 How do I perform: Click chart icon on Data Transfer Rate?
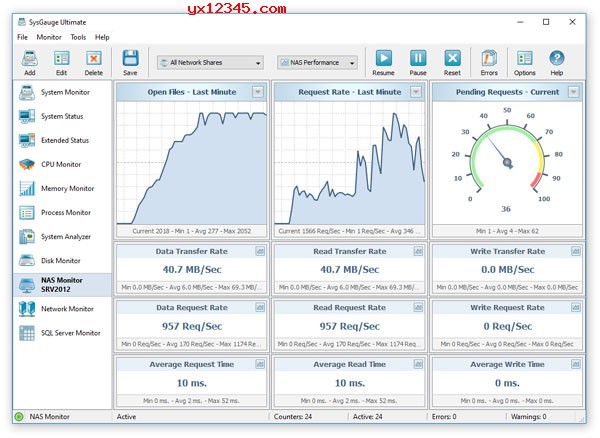pyautogui.click(x=260, y=251)
